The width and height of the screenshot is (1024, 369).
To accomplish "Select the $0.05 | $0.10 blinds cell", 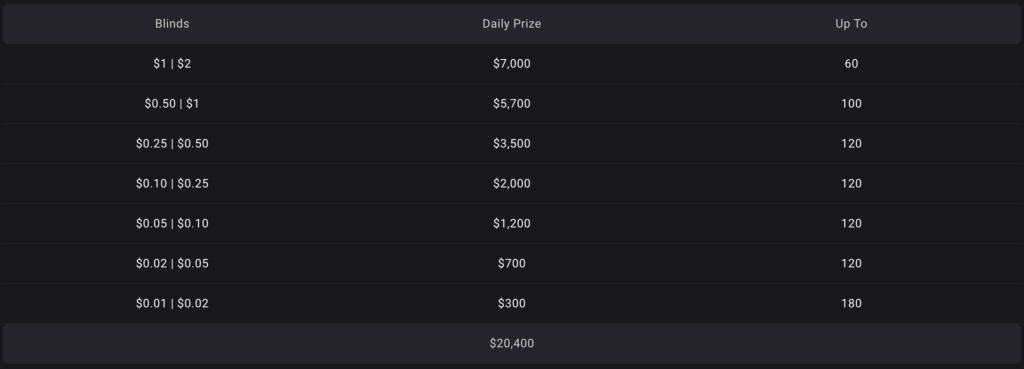I will pos(172,223).
